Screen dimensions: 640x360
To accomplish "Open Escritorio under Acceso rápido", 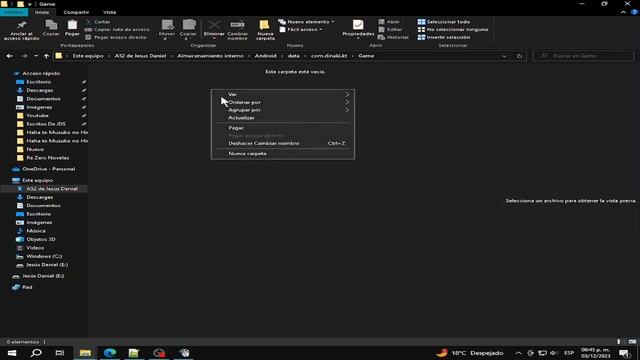I will coord(38,82).
